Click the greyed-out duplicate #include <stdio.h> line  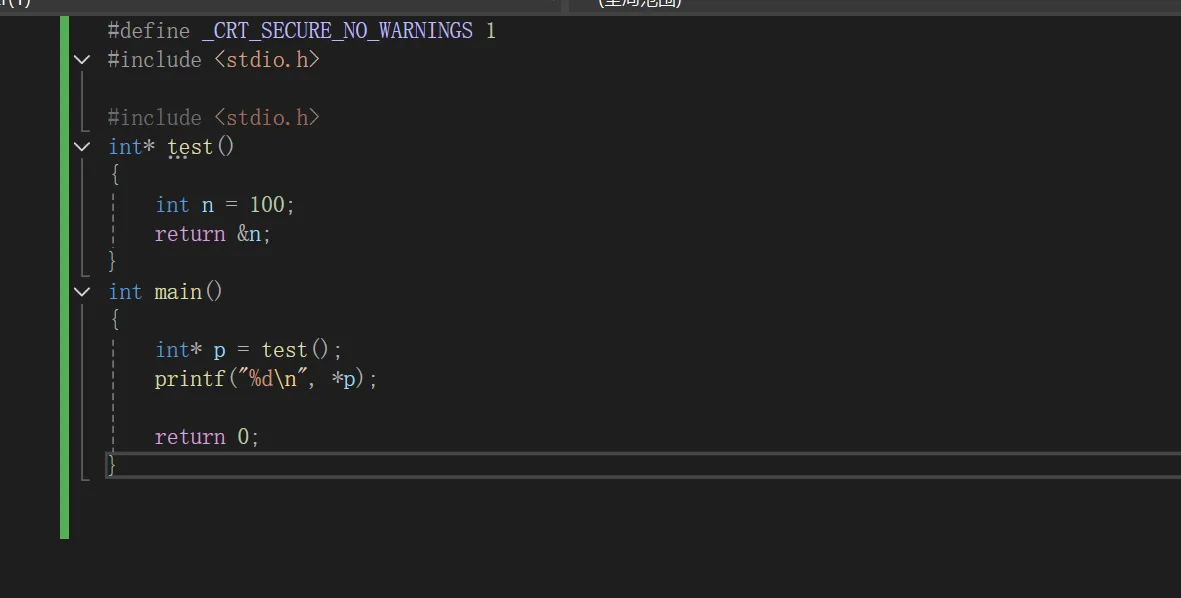point(214,118)
